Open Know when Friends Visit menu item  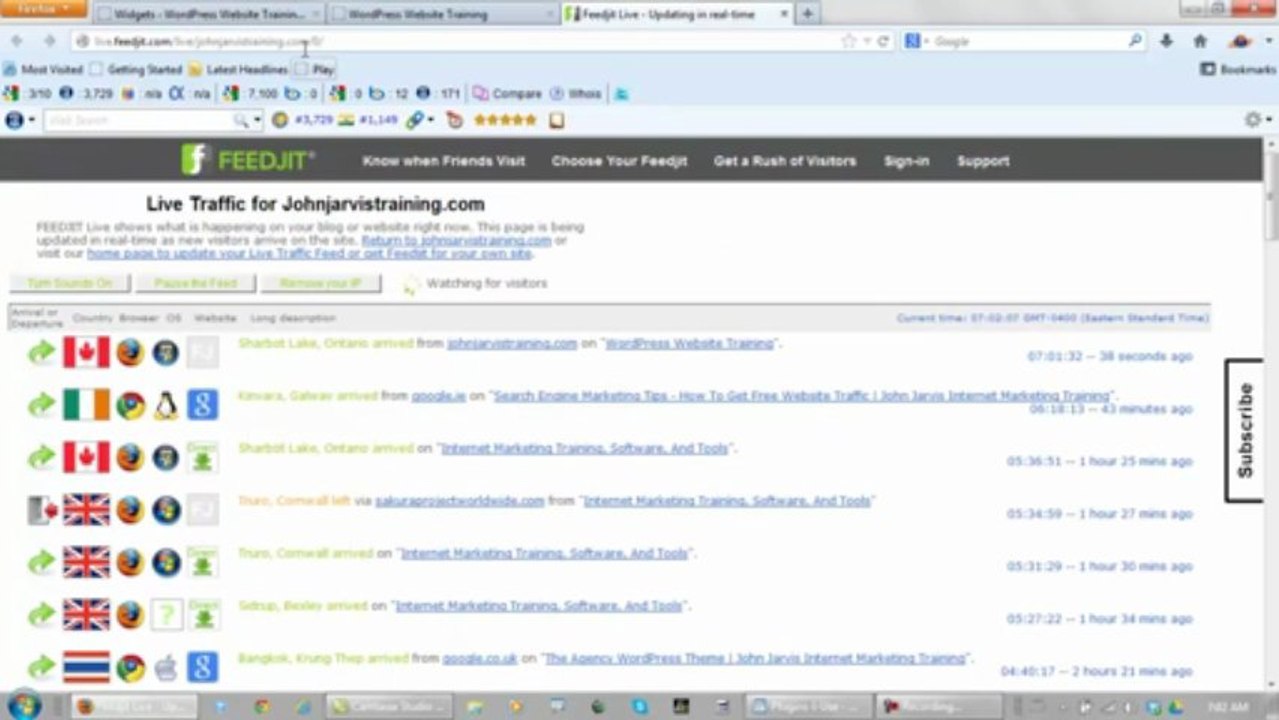[443, 161]
